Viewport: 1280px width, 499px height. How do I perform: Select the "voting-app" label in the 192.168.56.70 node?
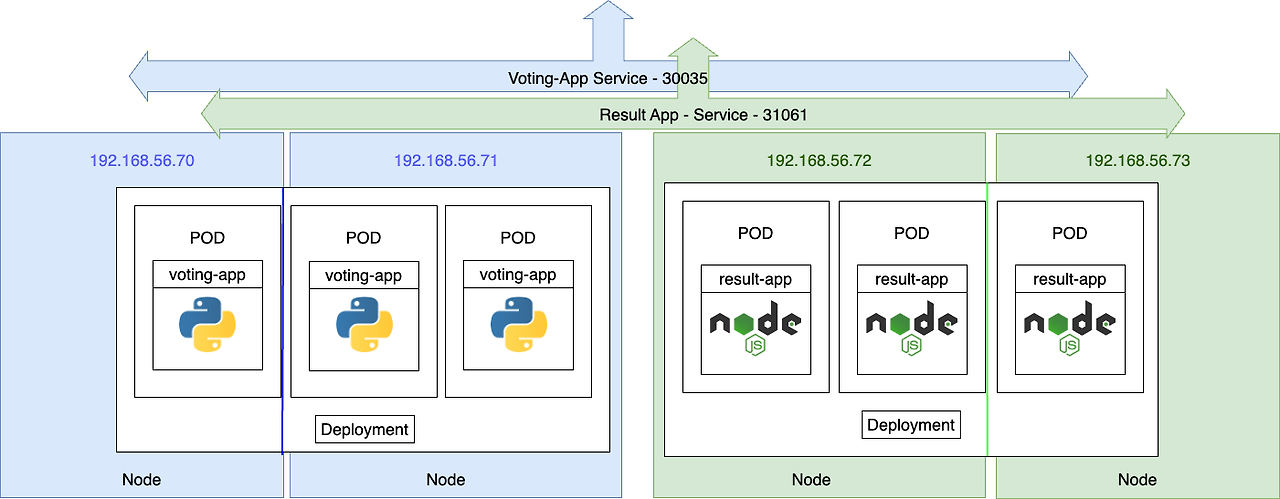[x=207, y=275]
